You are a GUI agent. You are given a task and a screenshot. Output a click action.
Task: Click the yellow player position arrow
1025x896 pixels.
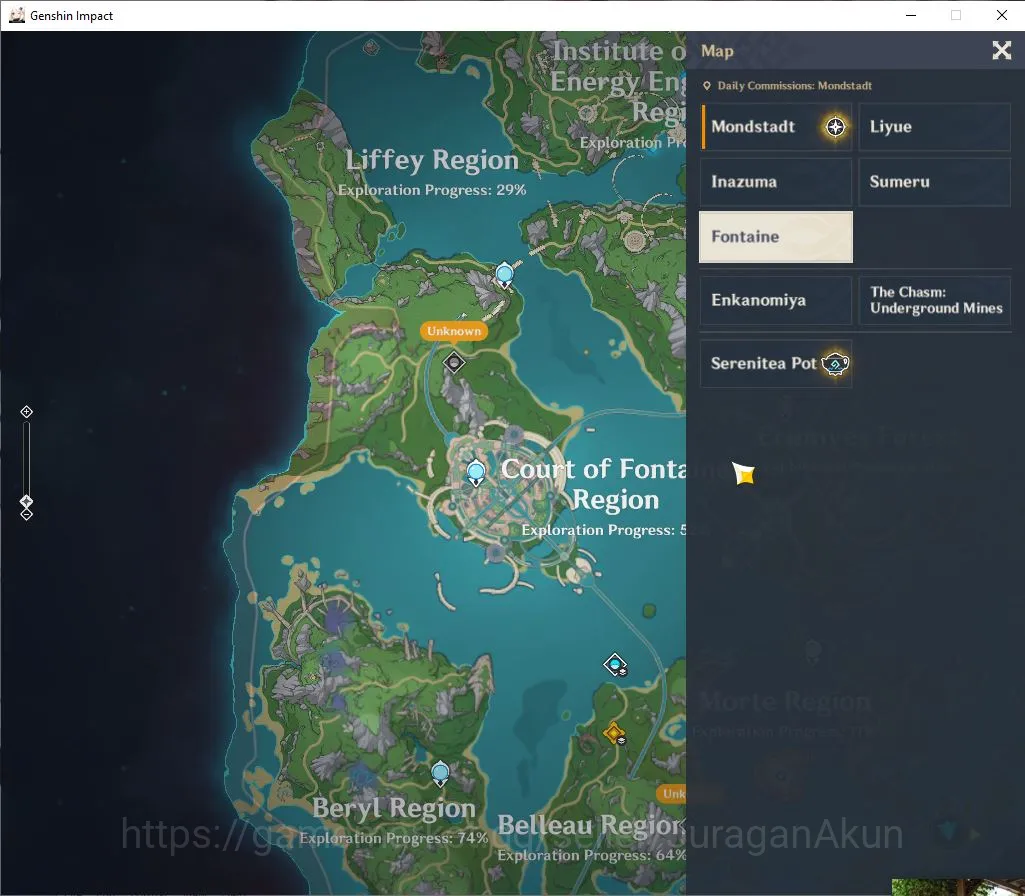[x=744, y=473]
